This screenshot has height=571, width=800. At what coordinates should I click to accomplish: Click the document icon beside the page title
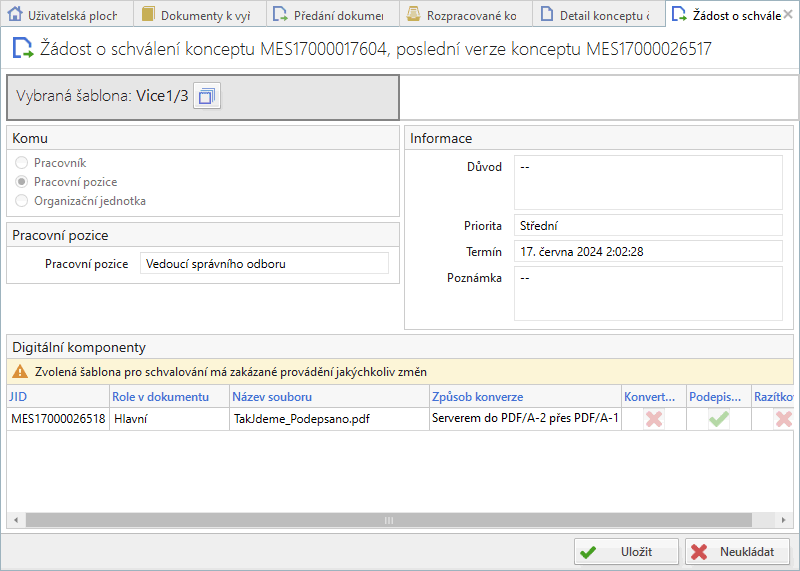(x=22, y=49)
